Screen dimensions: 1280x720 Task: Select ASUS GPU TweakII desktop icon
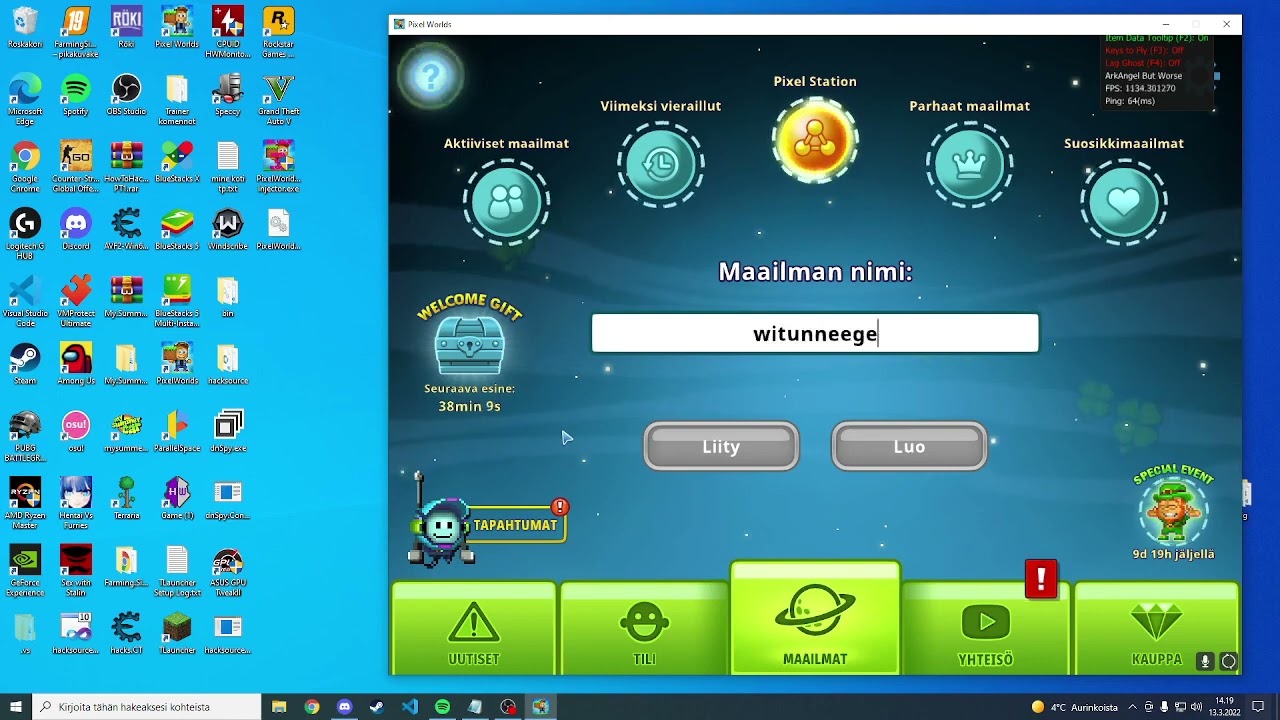(x=228, y=571)
